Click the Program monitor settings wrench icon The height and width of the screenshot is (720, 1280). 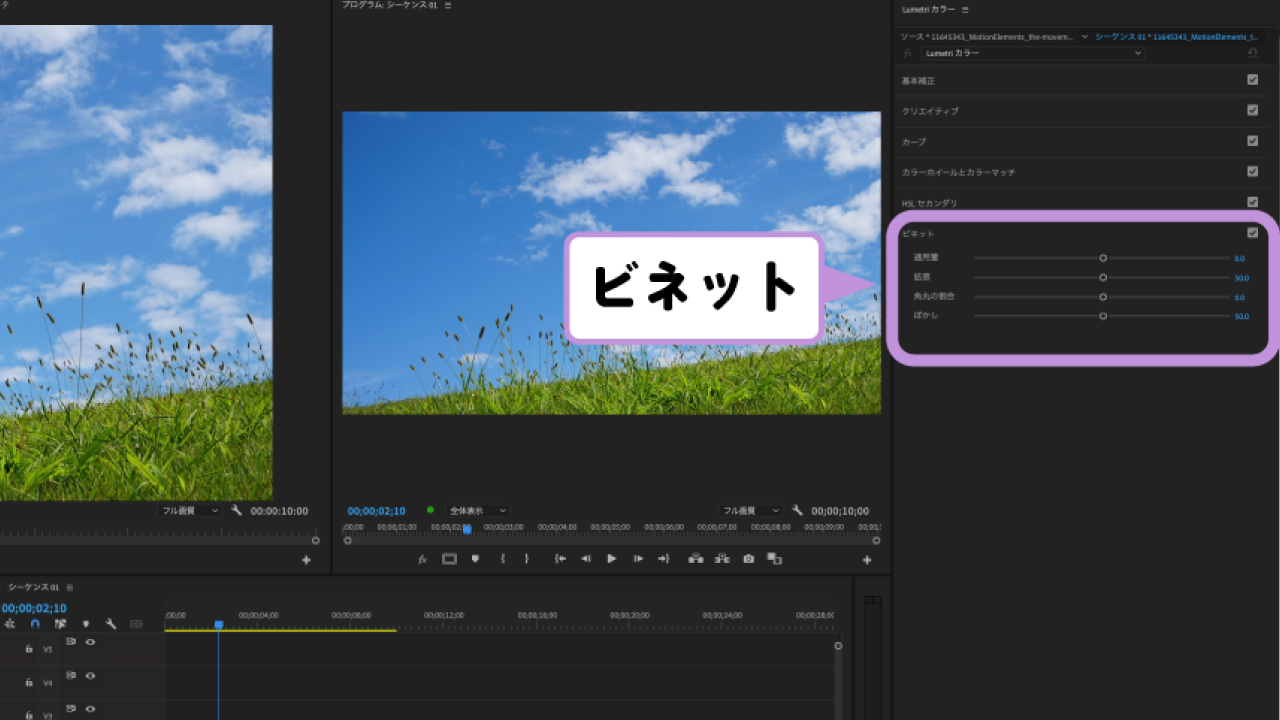[797, 510]
